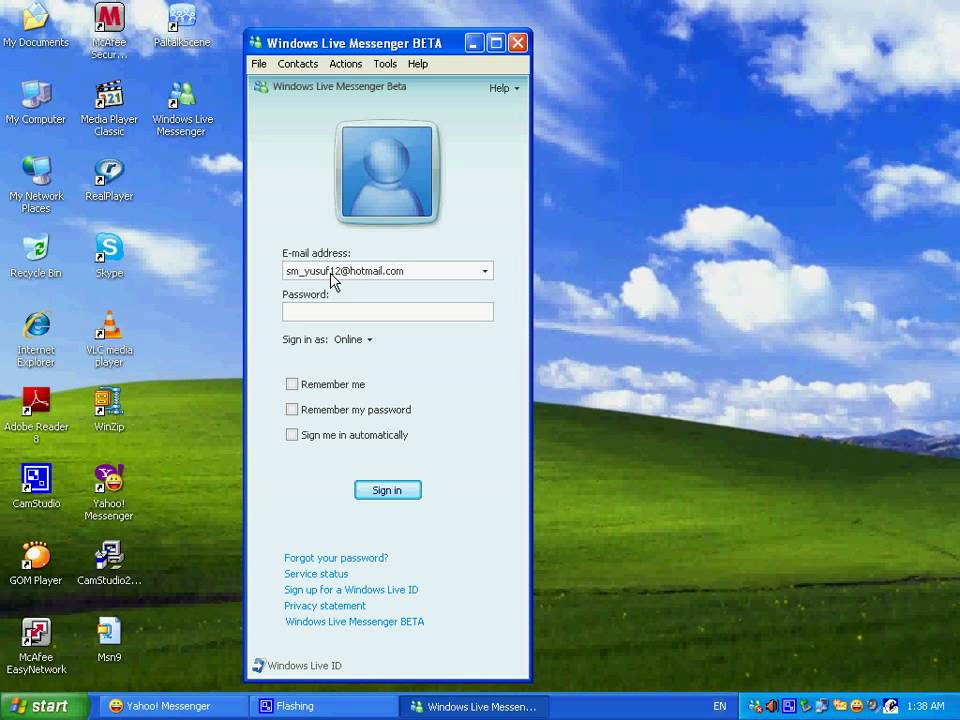Click the Sign in button
This screenshot has width=960, height=720.
[388, 490]
